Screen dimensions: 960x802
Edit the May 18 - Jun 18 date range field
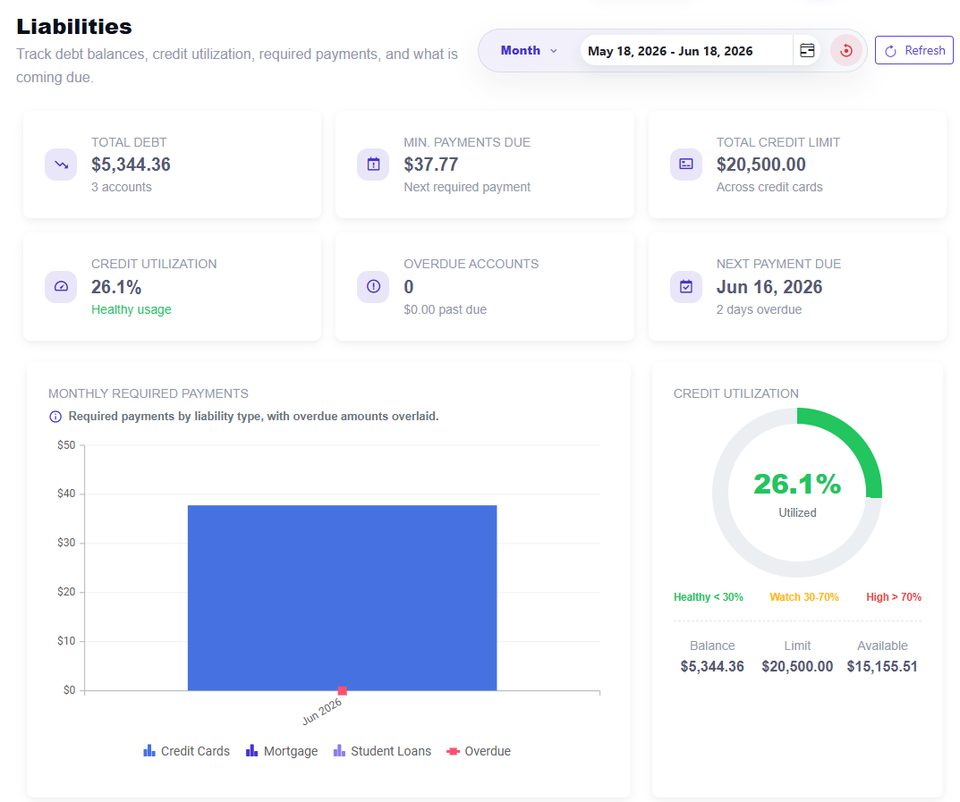686,51
